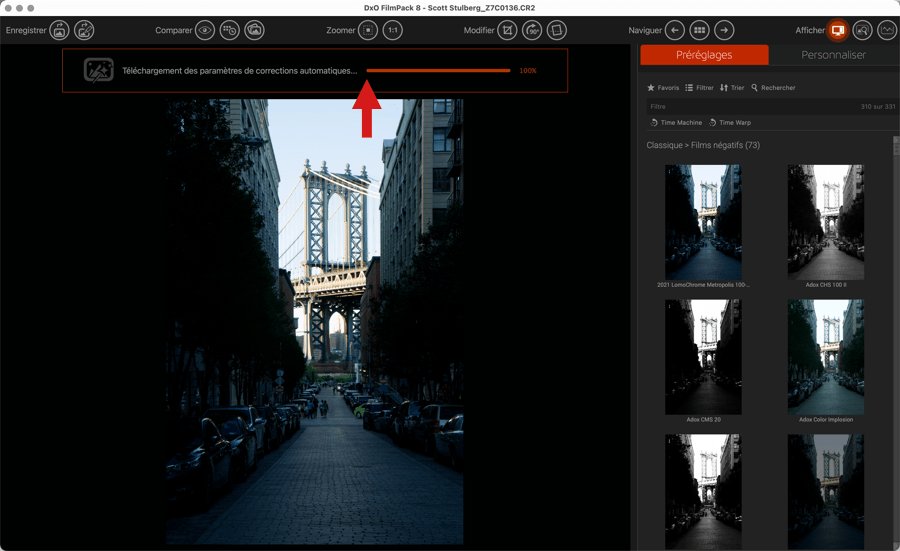Screen dimensions: 900x551
Task: Toggle the highlighted presets panel display icon
Action: coord(838,30)
